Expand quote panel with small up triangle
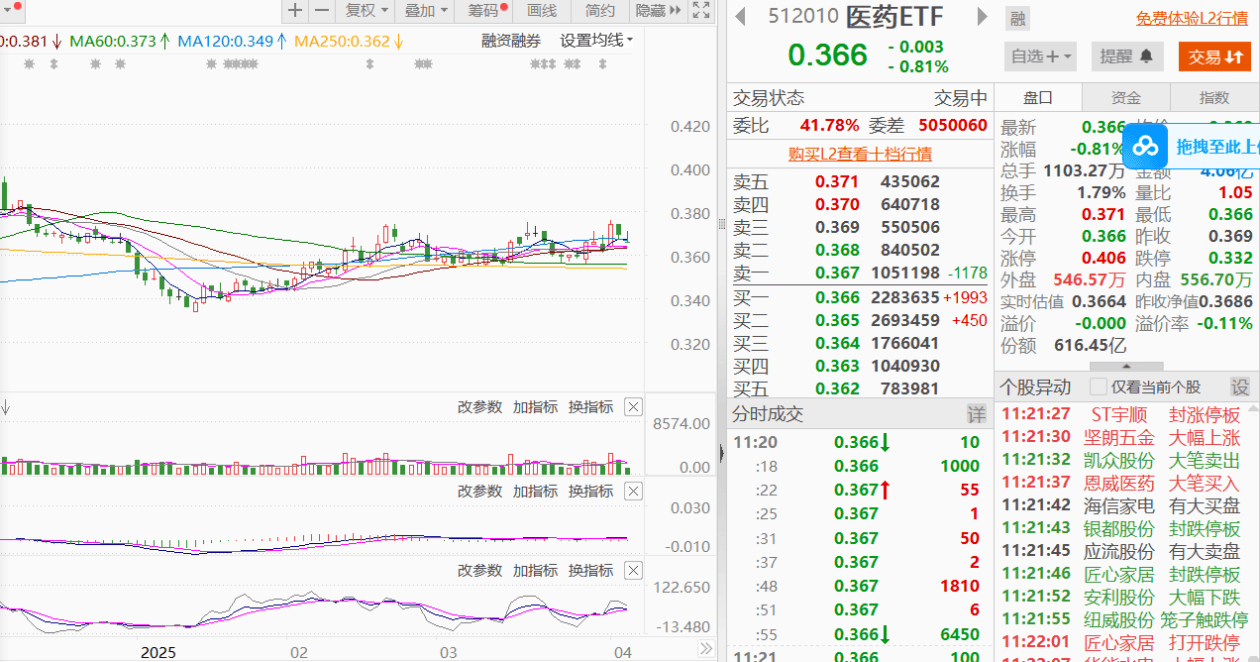 click(1126, 366)
